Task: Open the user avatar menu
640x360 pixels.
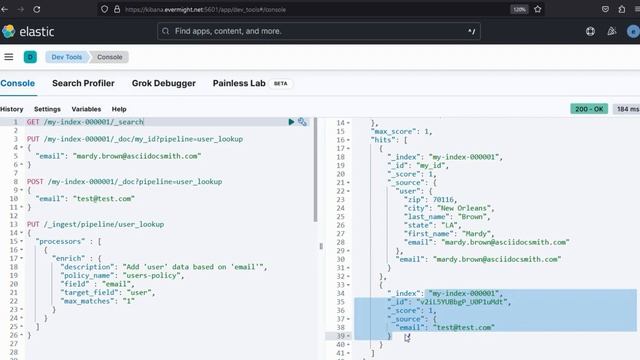Action: click(x=633, y=31)
